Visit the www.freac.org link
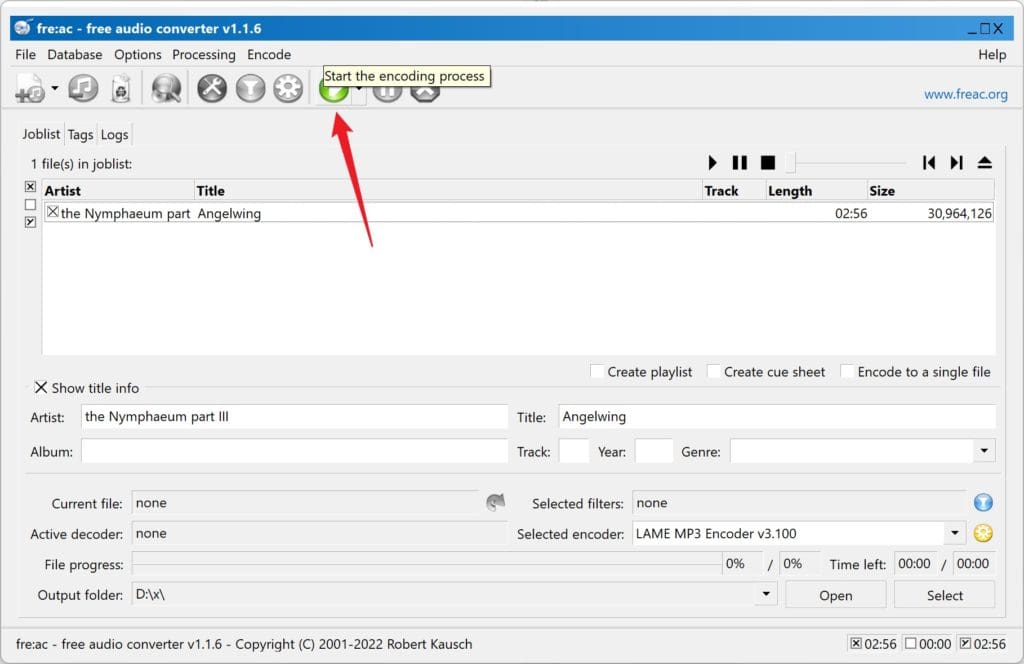 click(965, 94)
